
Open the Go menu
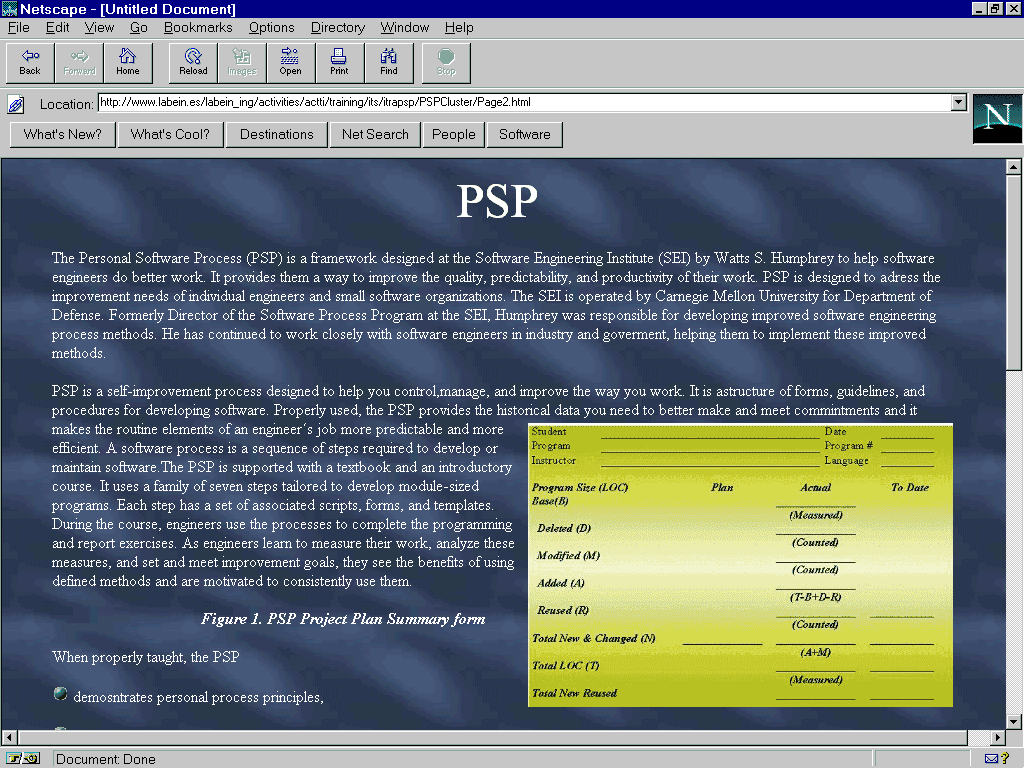click(138, 27)
